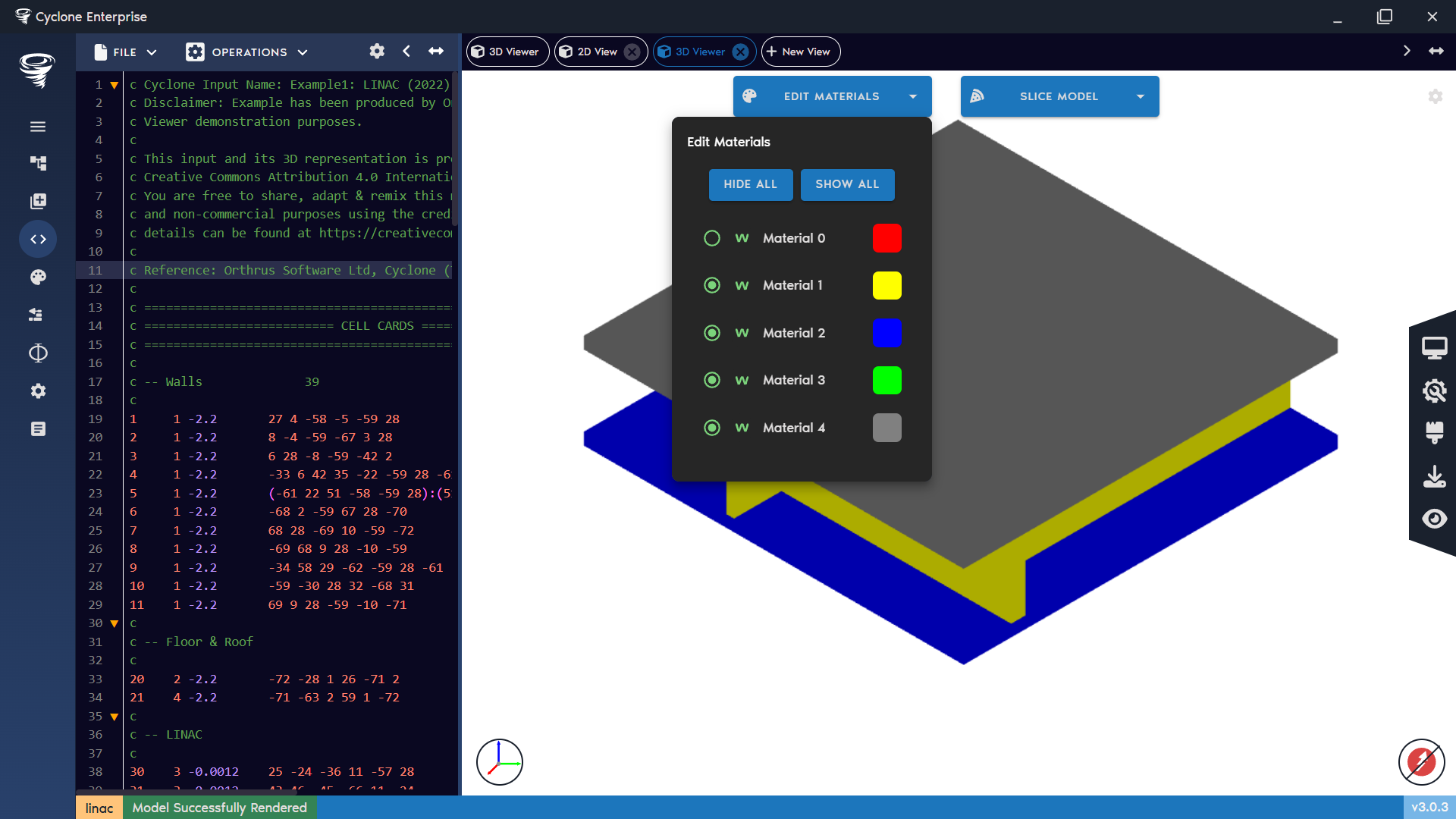
Task: Open the Slice Model dropdown arrow
Action: (x=1141, y=96)
